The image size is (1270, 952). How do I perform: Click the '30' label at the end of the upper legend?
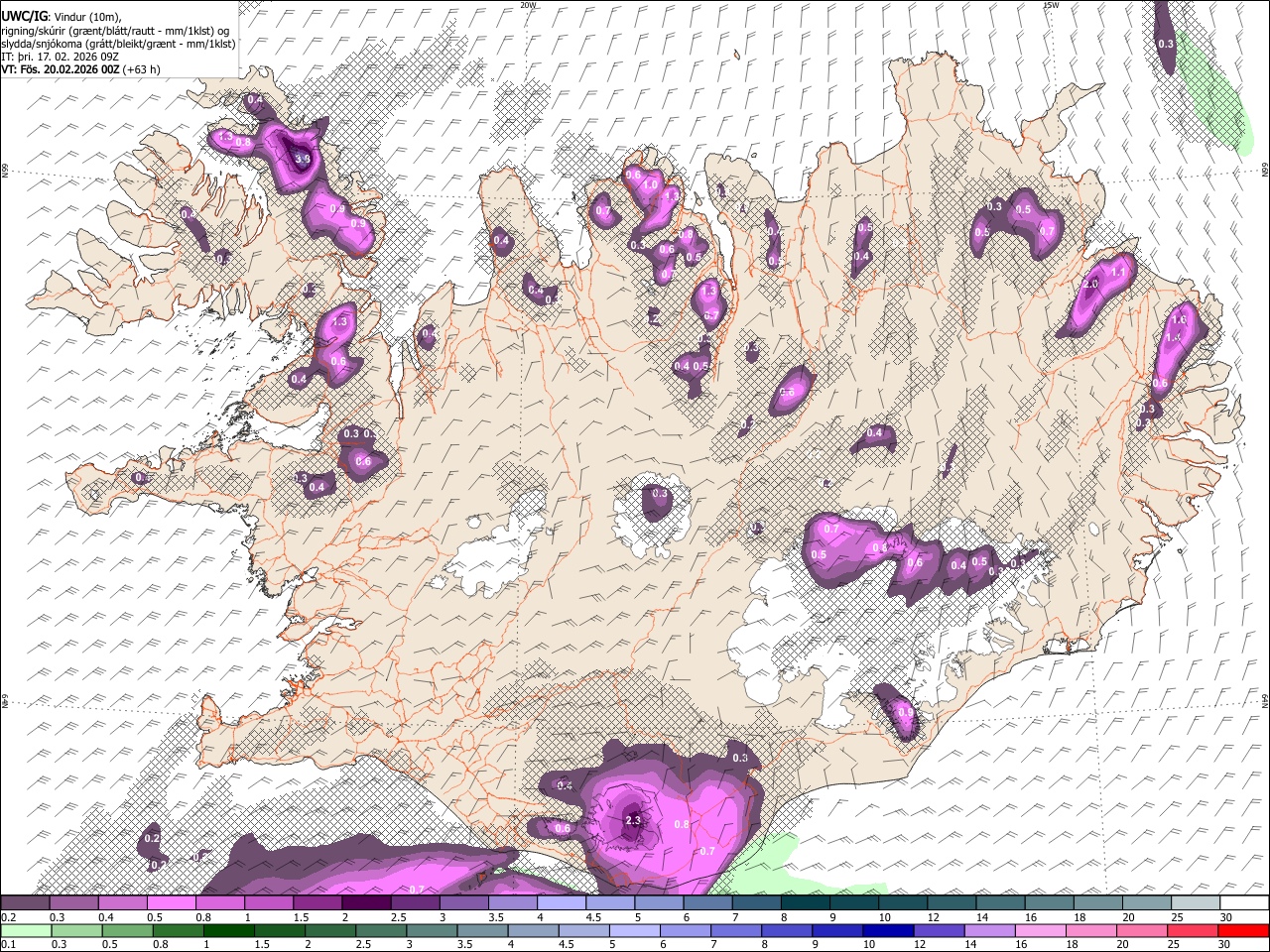click(x=1226, y=916)
